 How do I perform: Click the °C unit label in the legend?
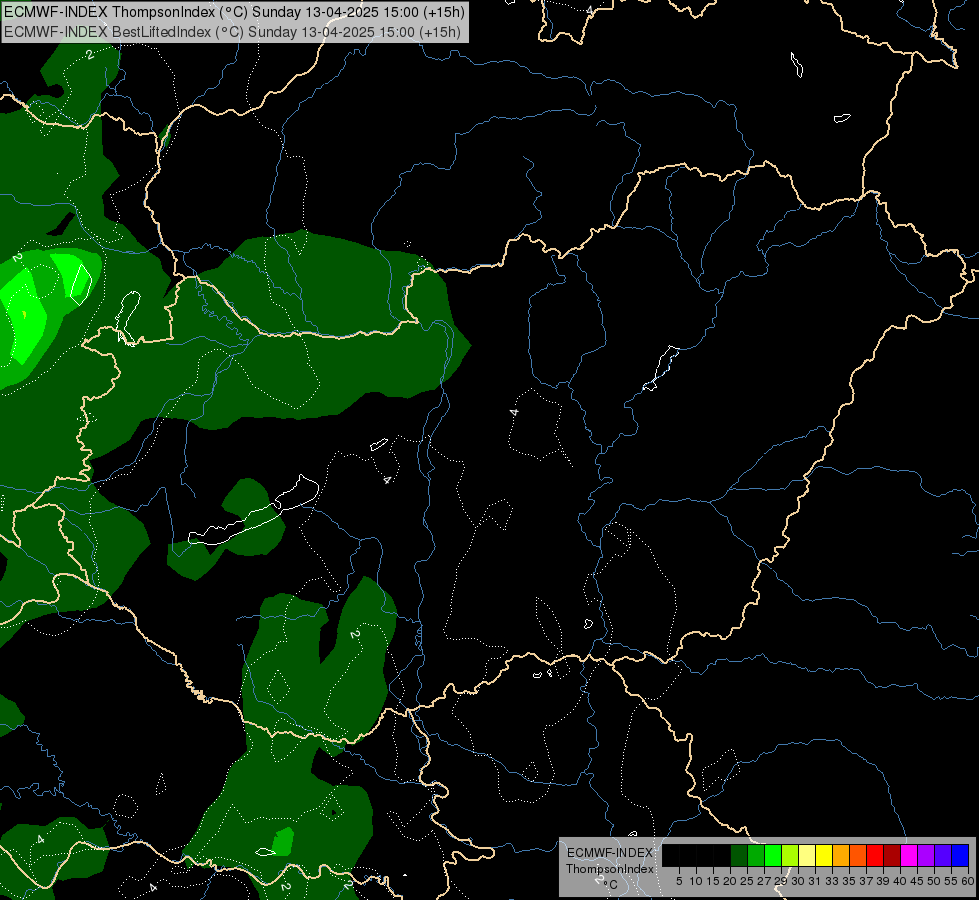click(x=611, y=885)
